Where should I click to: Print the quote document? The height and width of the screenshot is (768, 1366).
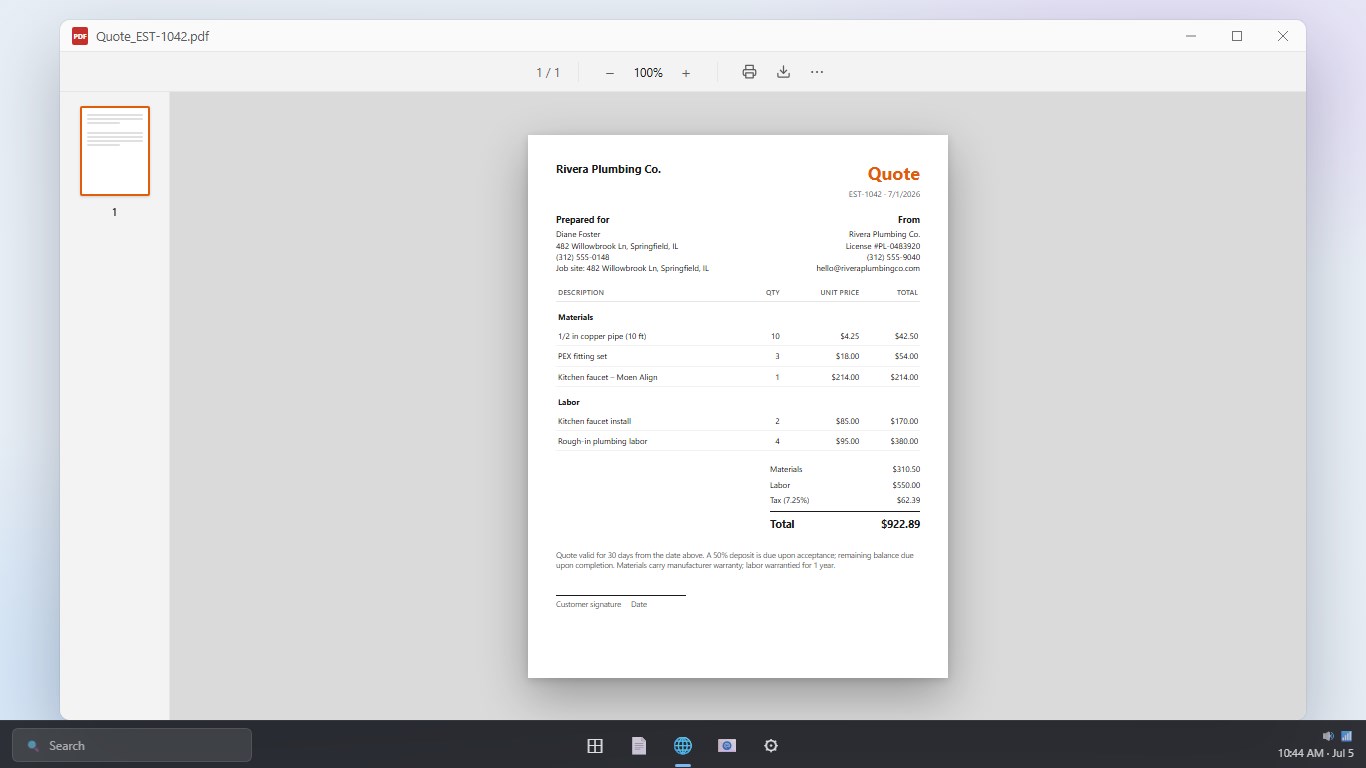[749, 72]
